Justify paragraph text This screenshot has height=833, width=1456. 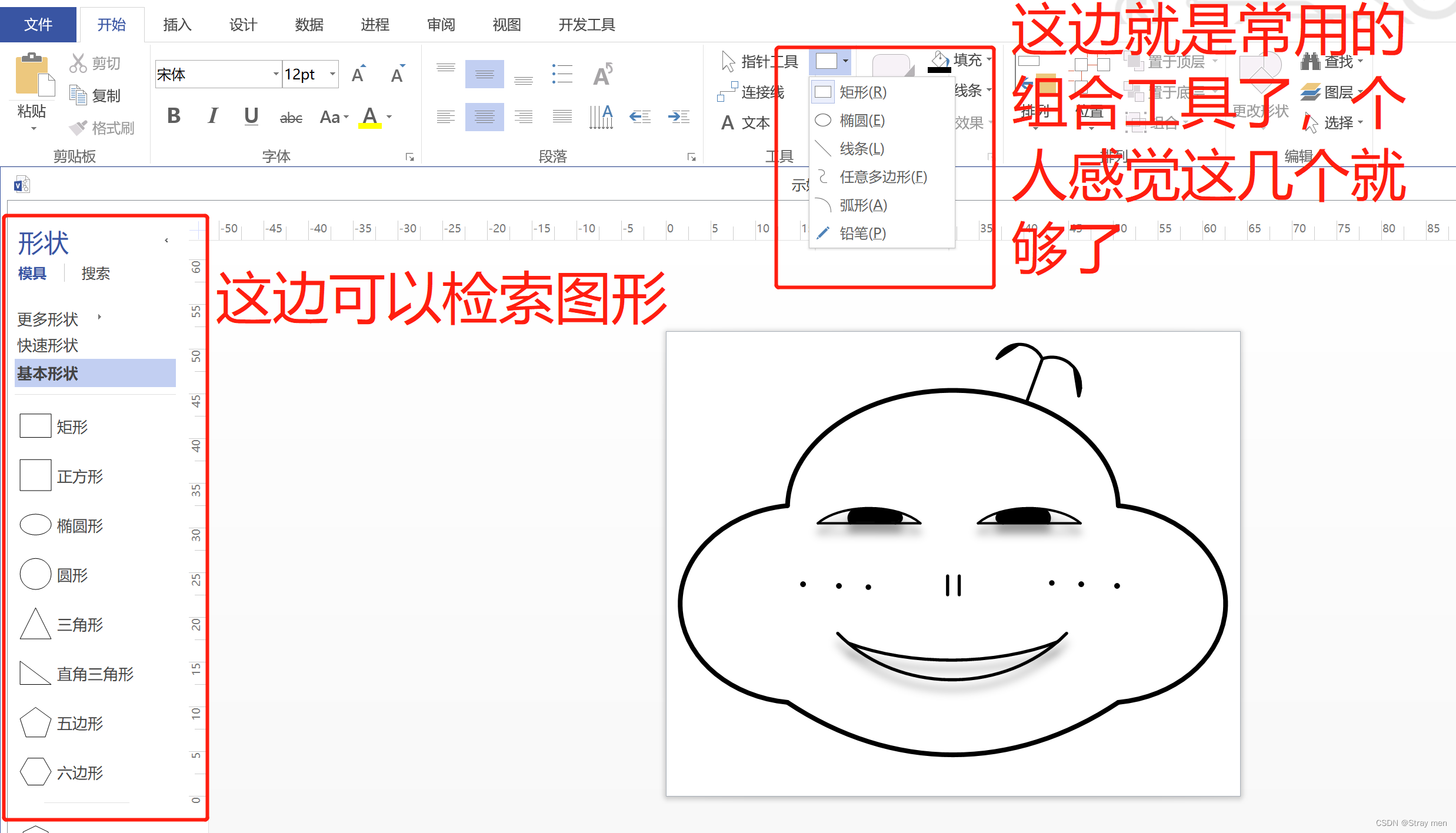tap(562, 116)
